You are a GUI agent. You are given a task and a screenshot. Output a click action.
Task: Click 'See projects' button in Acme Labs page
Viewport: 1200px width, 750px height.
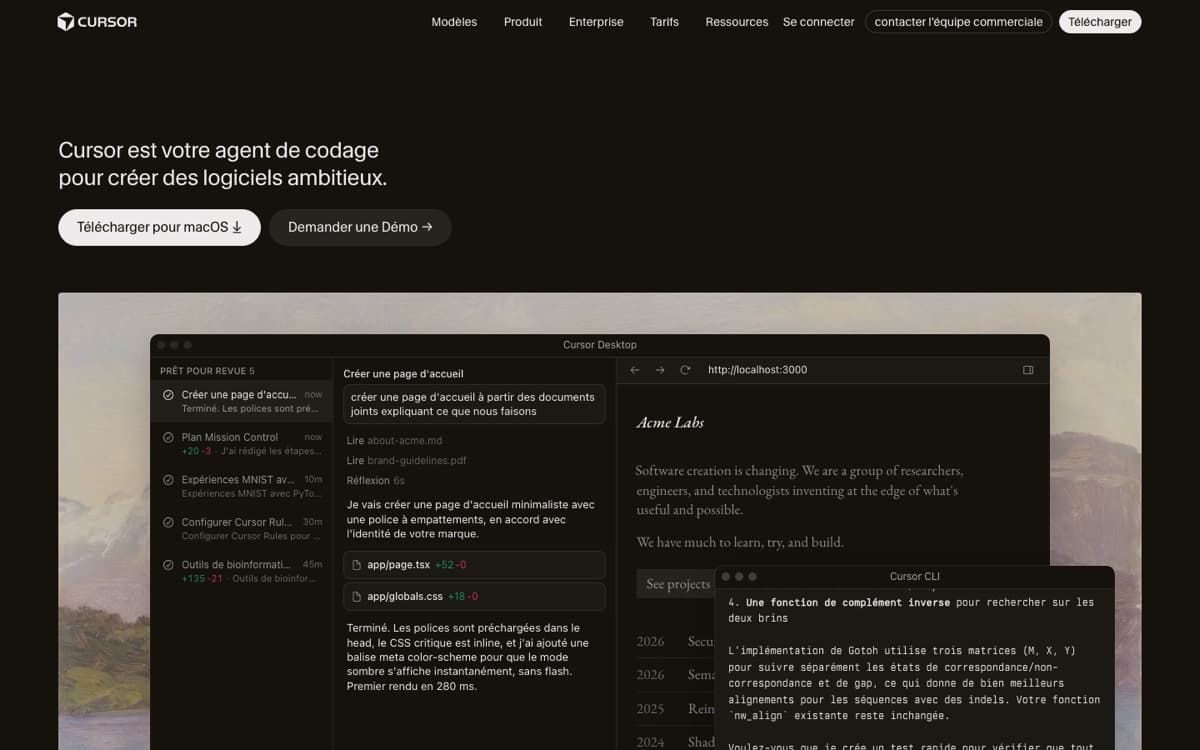tap(678, 584)
